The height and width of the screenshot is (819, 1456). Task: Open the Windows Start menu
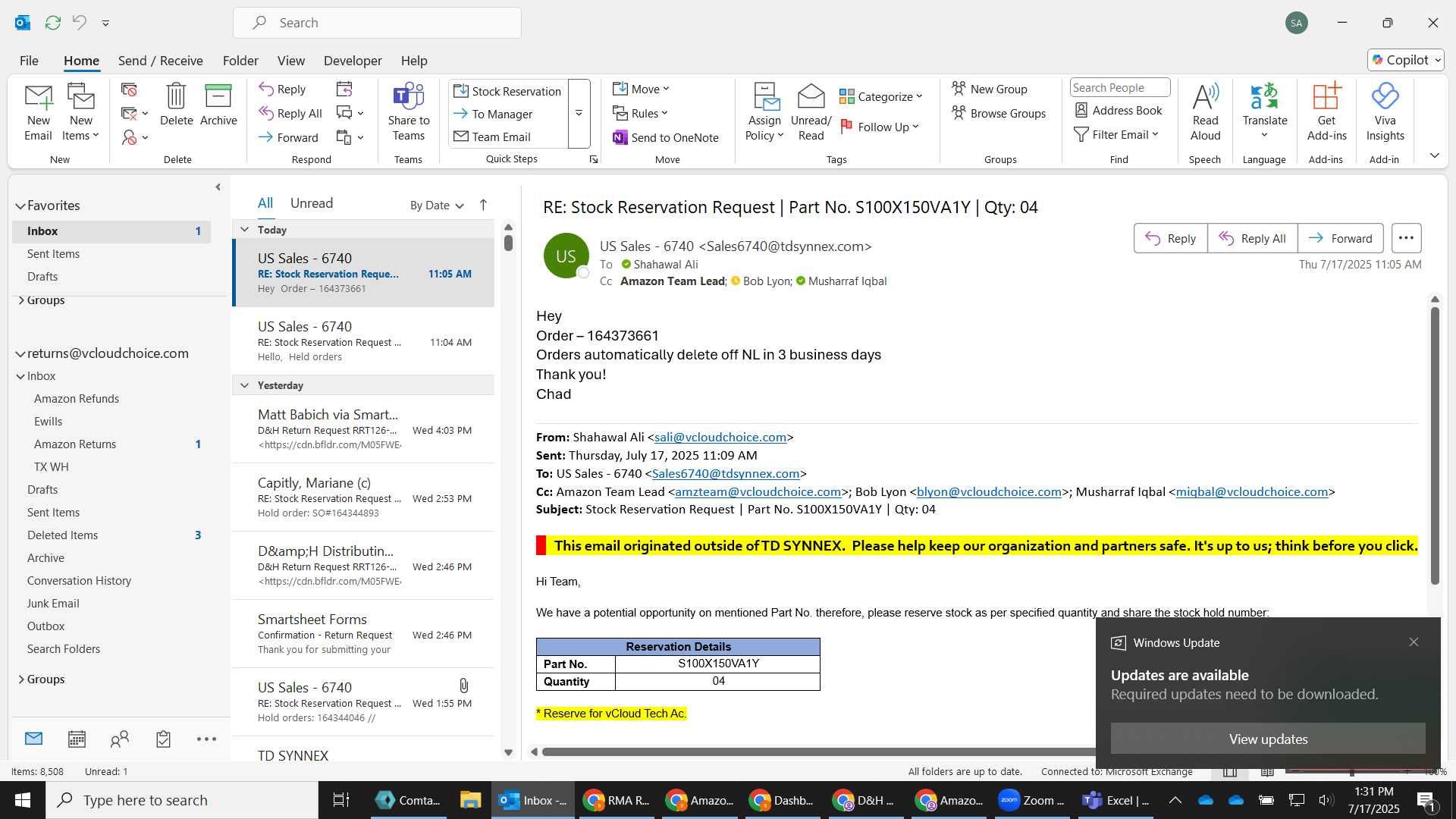click(x=23, y=800)
